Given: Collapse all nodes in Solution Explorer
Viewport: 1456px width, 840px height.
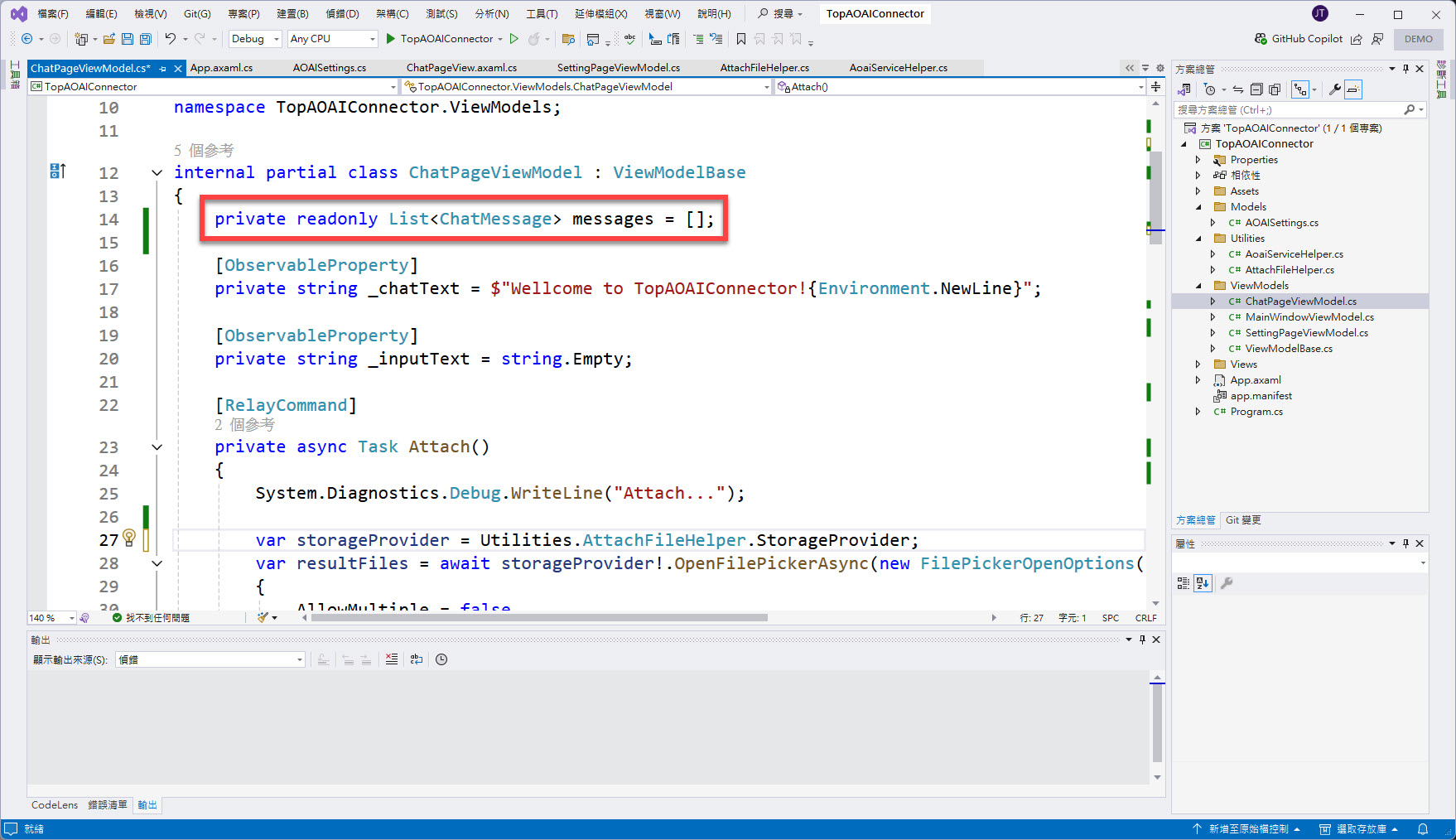Looking at the screenshot, I should (x=1256, y=89).
